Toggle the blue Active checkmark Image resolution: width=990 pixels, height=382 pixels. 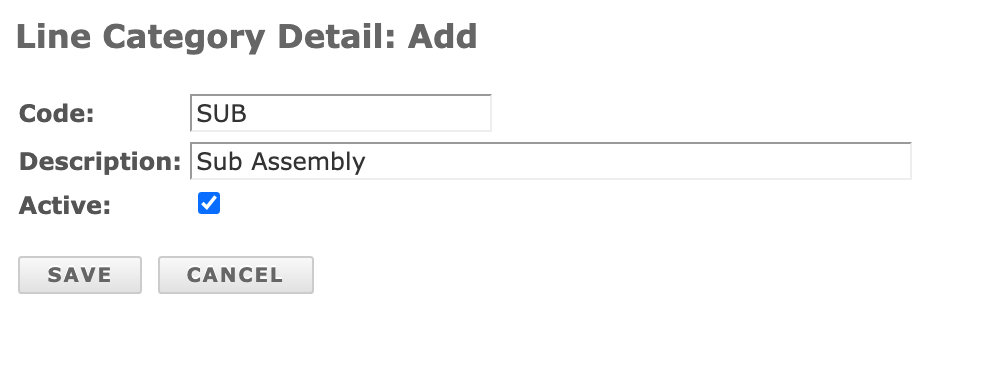pos(208,203)
